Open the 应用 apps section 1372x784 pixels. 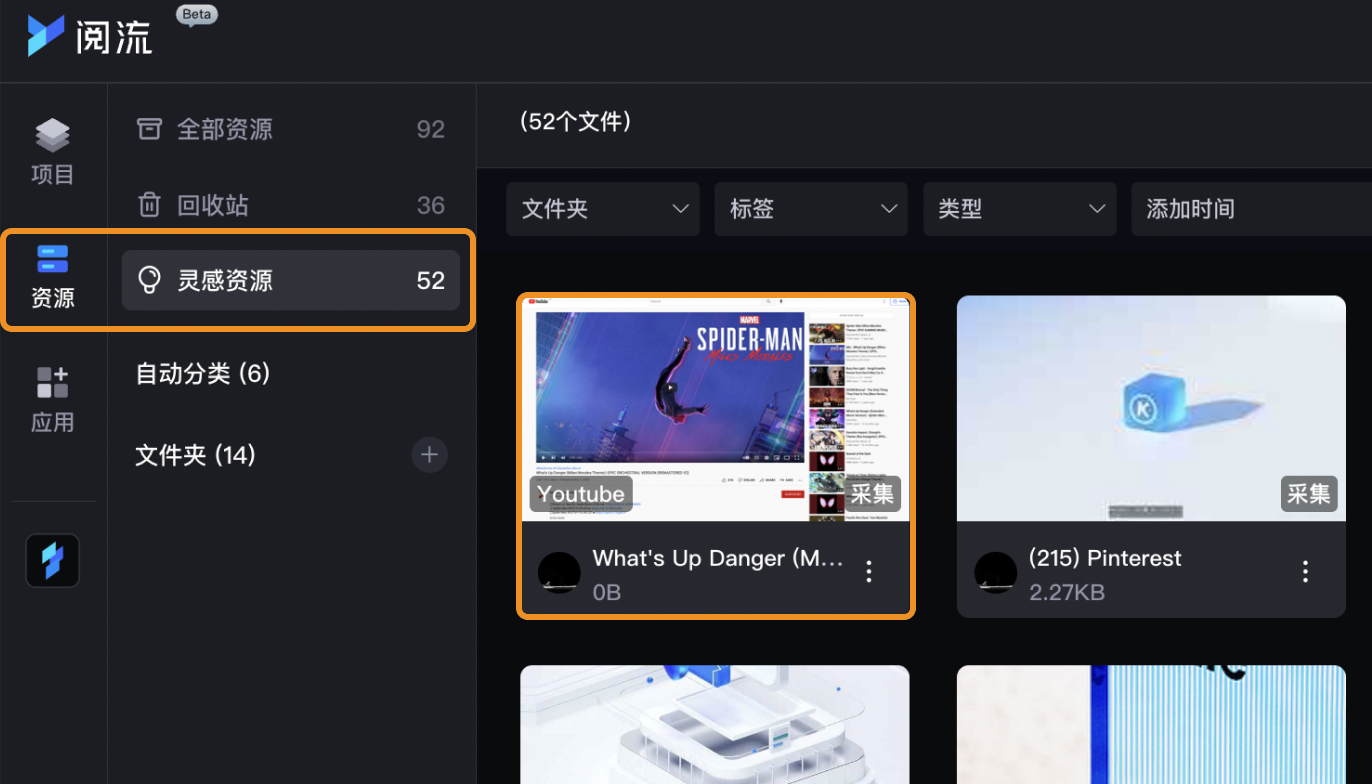53,399
